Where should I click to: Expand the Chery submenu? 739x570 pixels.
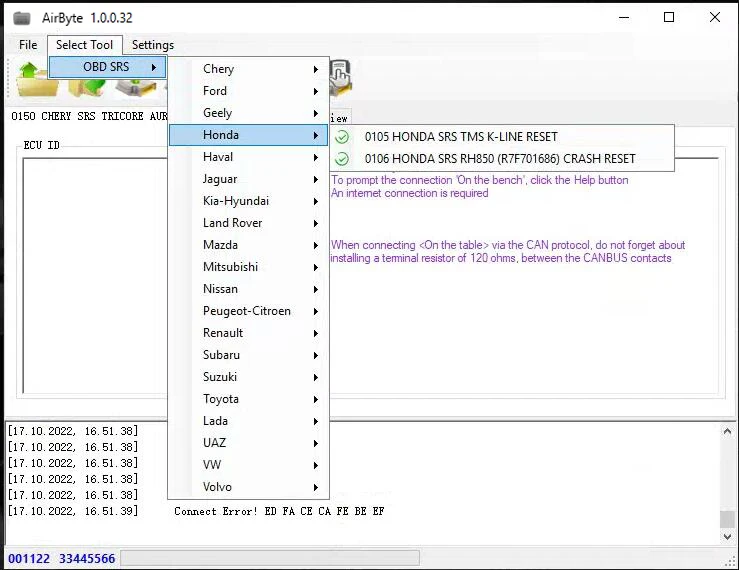248,69
